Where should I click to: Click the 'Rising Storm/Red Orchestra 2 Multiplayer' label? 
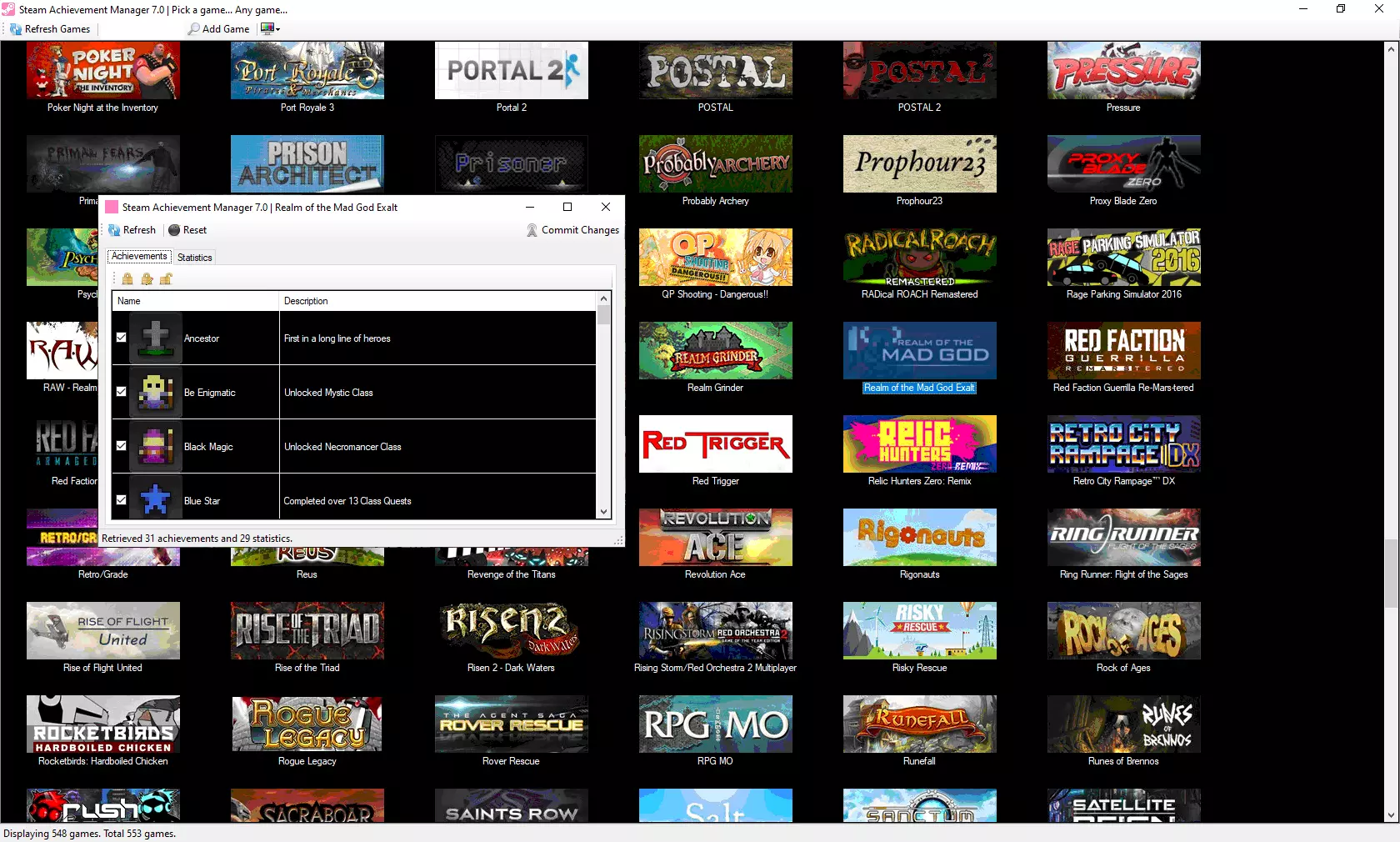715,668
